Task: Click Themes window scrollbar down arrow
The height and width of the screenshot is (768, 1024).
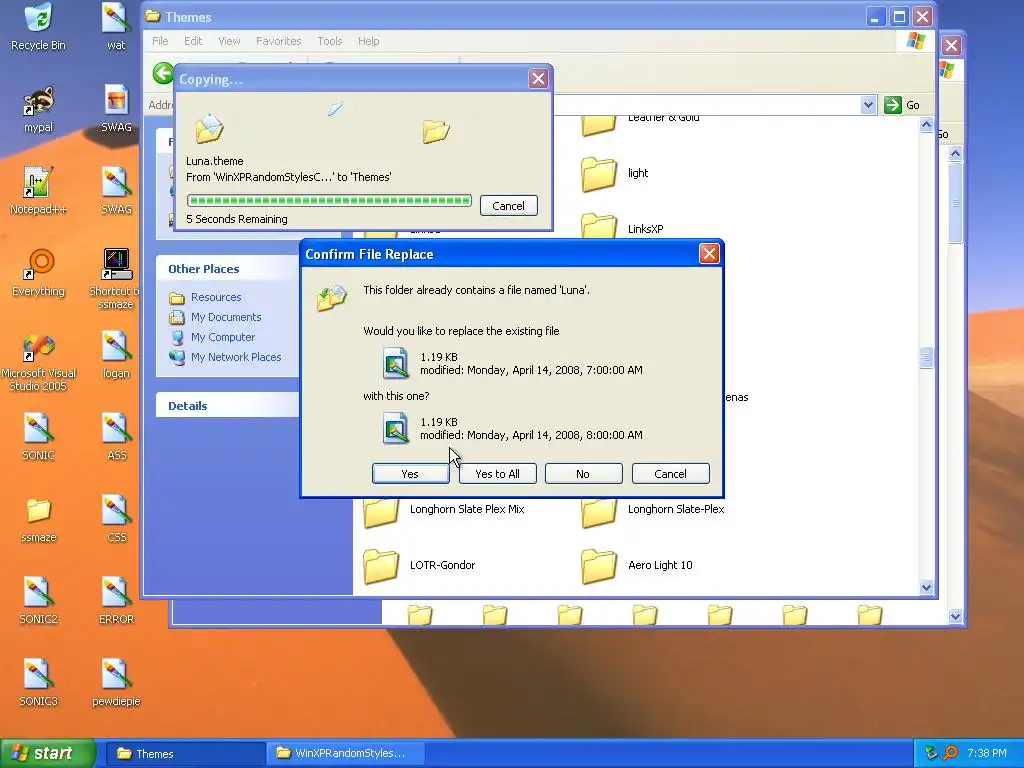Action: point(926,587)
